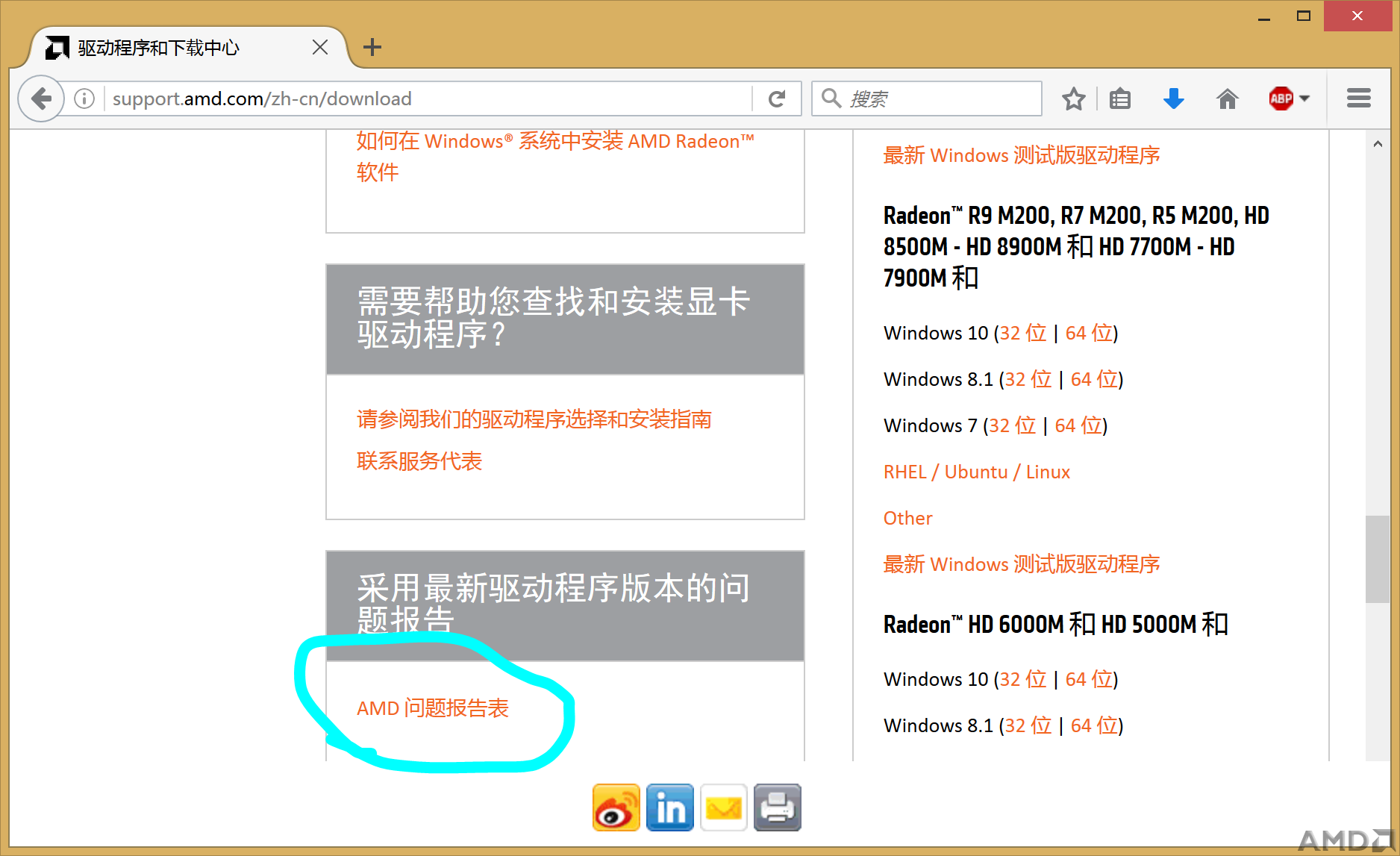The height and width of the screenshot is (856, 1400).
Task: Click the 搜索 search box
Action: (x=926, y=99)
